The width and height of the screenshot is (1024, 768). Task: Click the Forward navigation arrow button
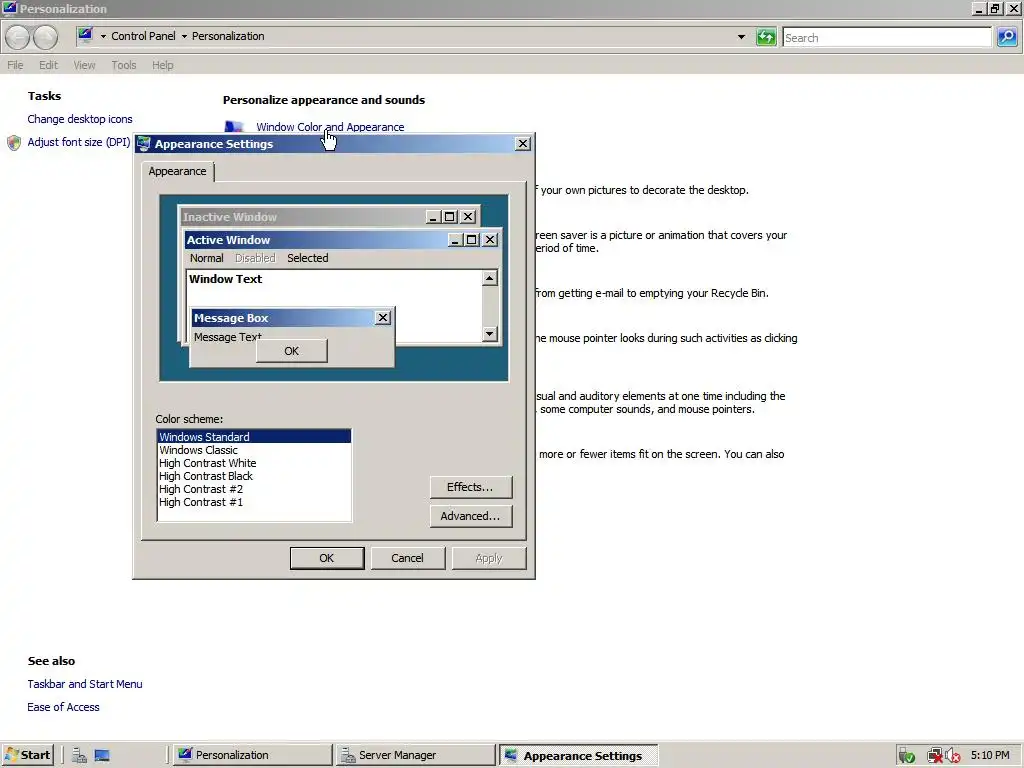(45, 37)
